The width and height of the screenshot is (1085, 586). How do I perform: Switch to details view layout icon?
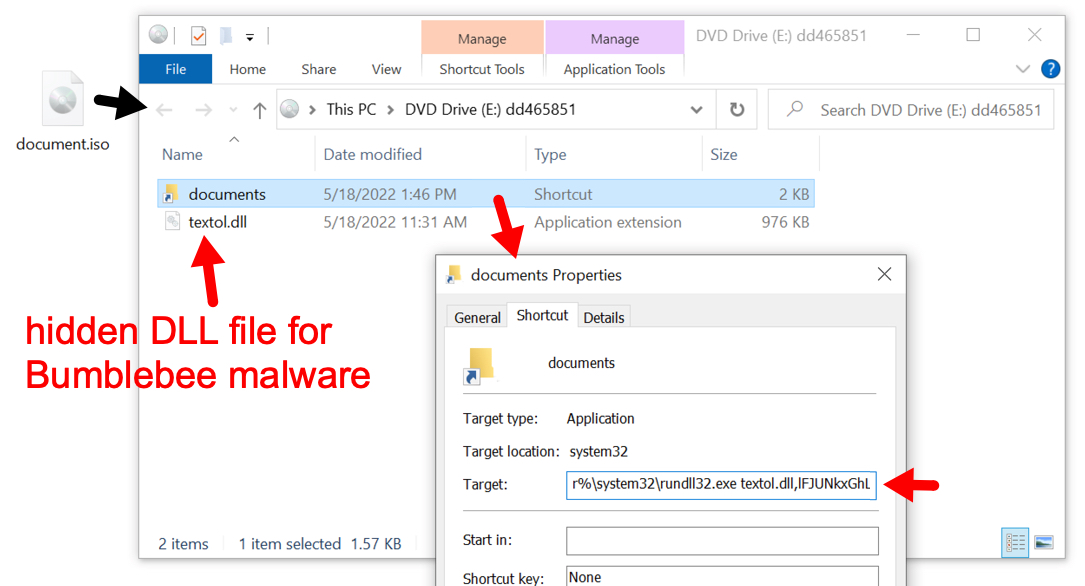pos(1015,542)
